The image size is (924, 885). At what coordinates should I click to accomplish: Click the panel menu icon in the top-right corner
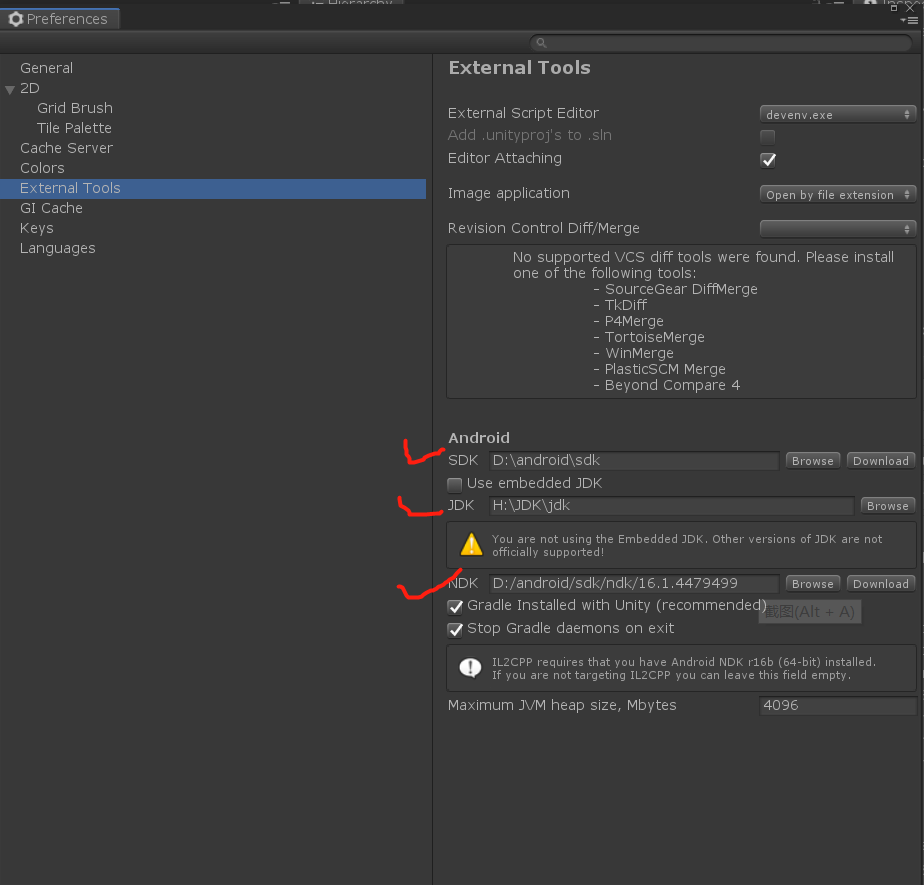912,19
